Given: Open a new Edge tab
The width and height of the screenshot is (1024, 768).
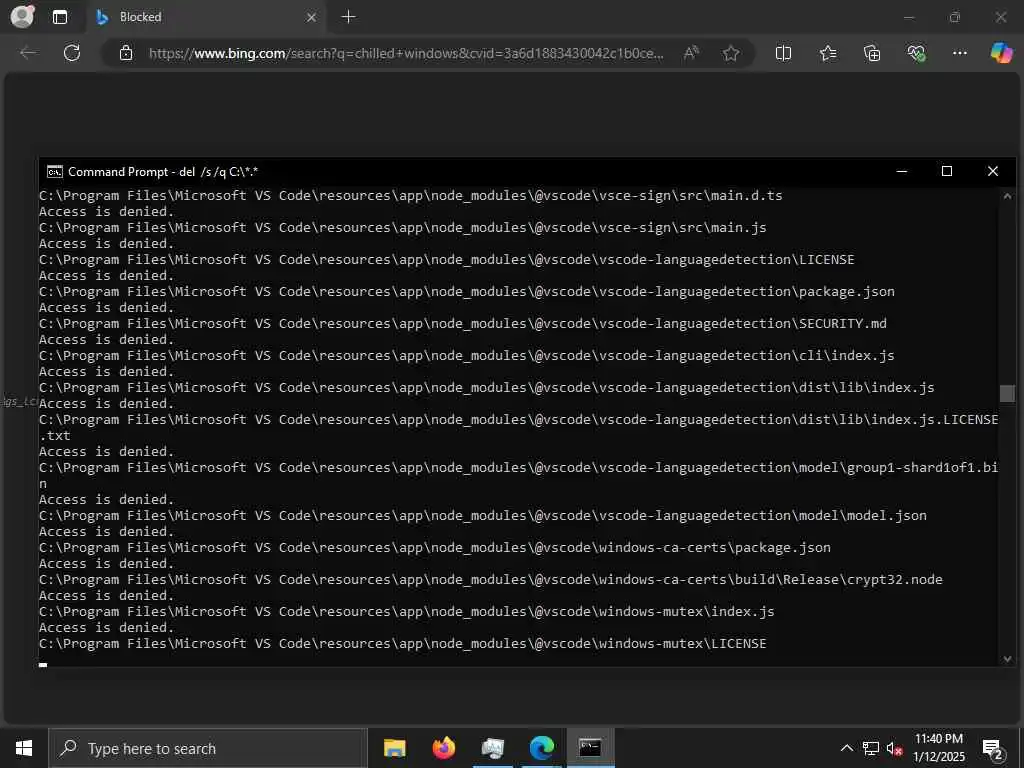Looking at the screenshot, I should coord(349,17).
